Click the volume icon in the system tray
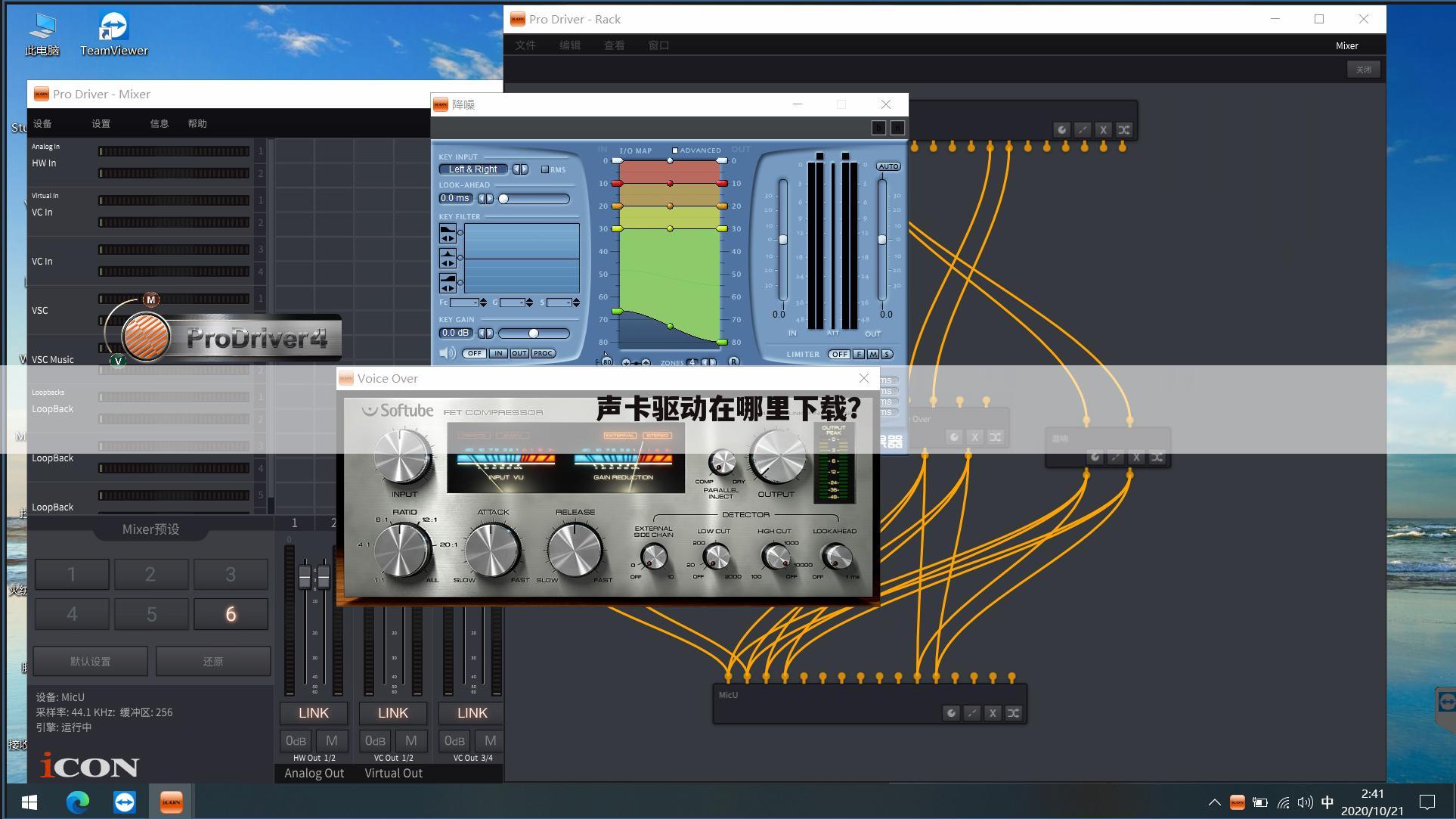The width and height of the screenshot is (1456, 819). (1305, 802)
